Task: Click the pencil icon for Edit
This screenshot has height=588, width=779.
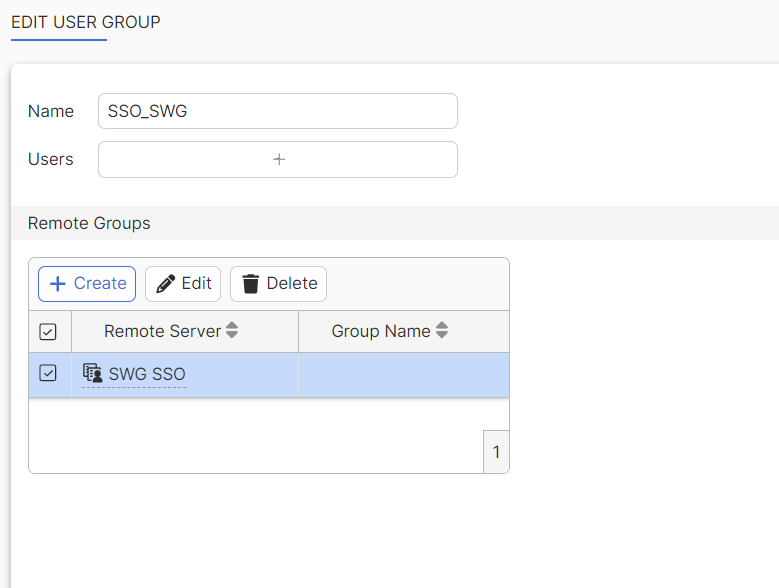Action: (166, 284)
